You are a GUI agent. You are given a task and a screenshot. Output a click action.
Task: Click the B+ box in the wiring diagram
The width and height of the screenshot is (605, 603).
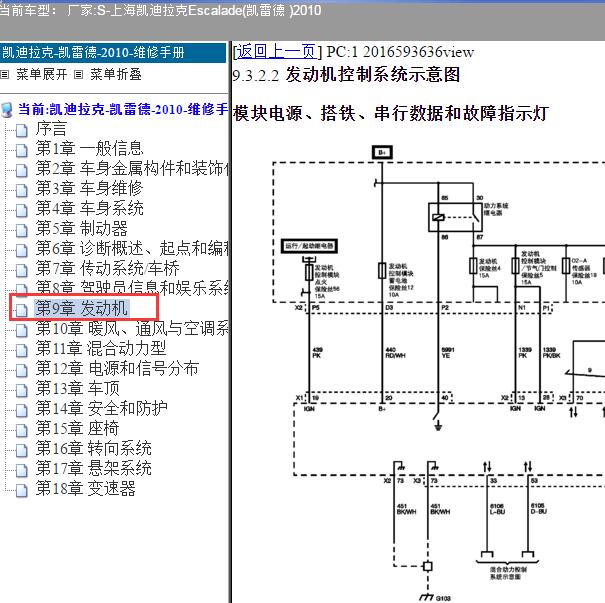click(382, 152)
